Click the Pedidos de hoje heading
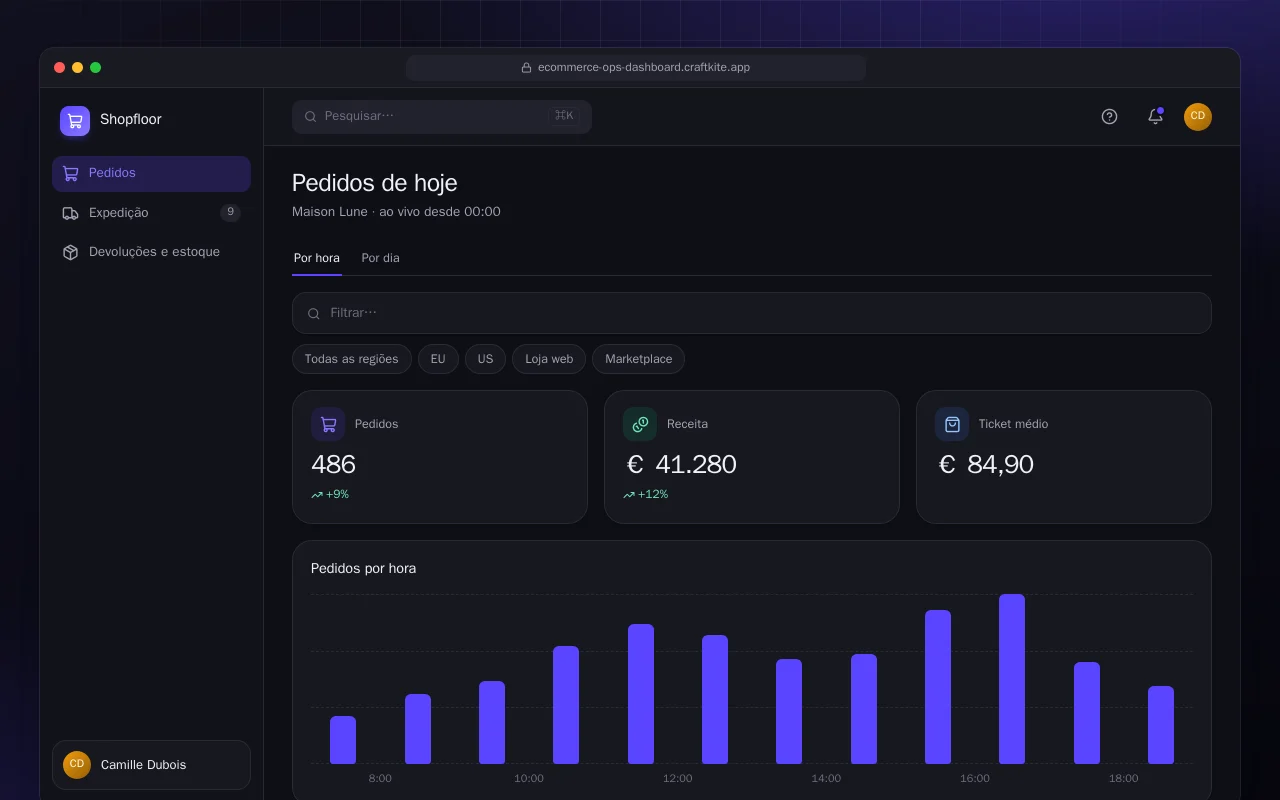The height and width of the screenshot is (800, 1280). pyautogui.click(x=375, y=183)
